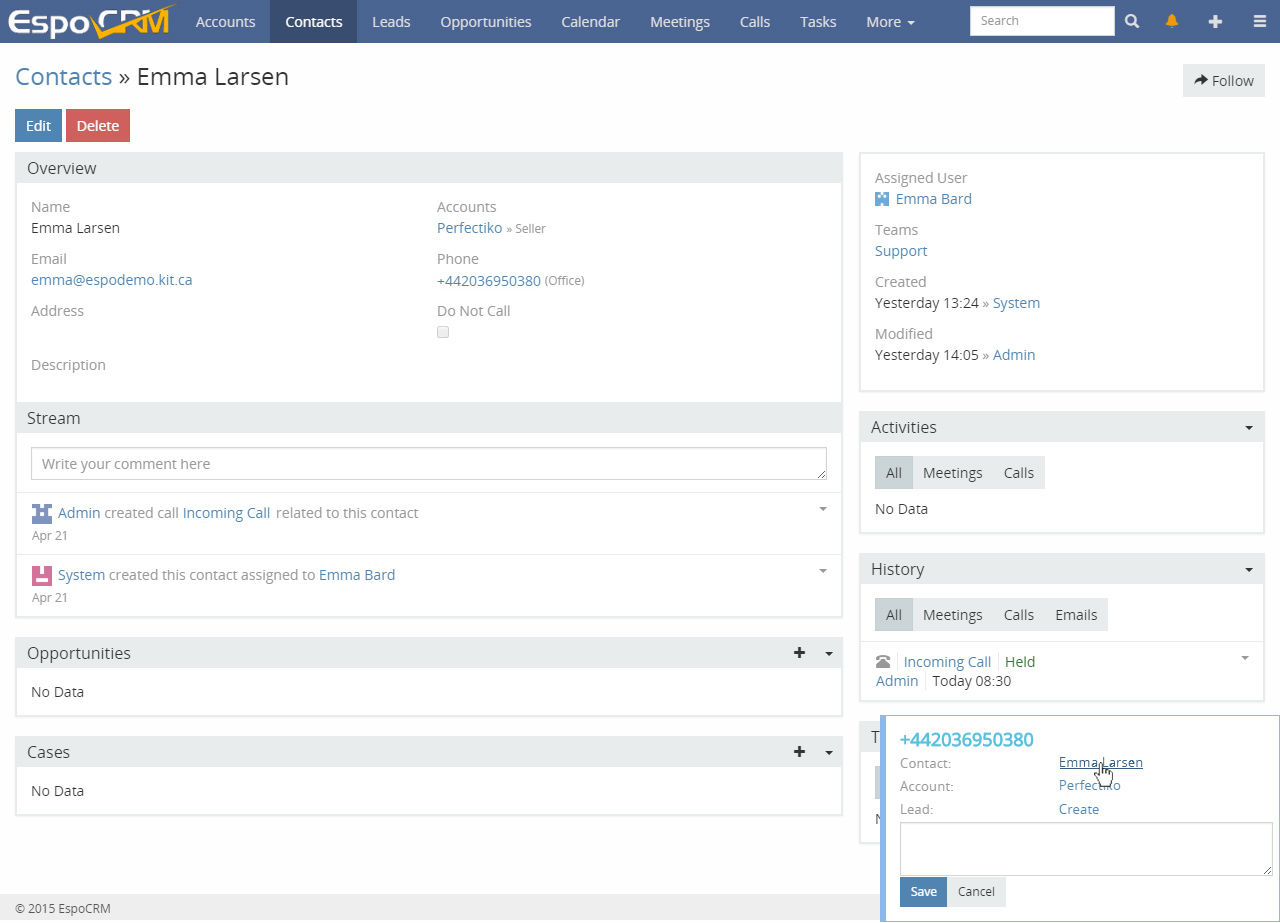Open the Perfectiko account link in Overview
This screenshot has width=1280, height=923.
(469, 228)
